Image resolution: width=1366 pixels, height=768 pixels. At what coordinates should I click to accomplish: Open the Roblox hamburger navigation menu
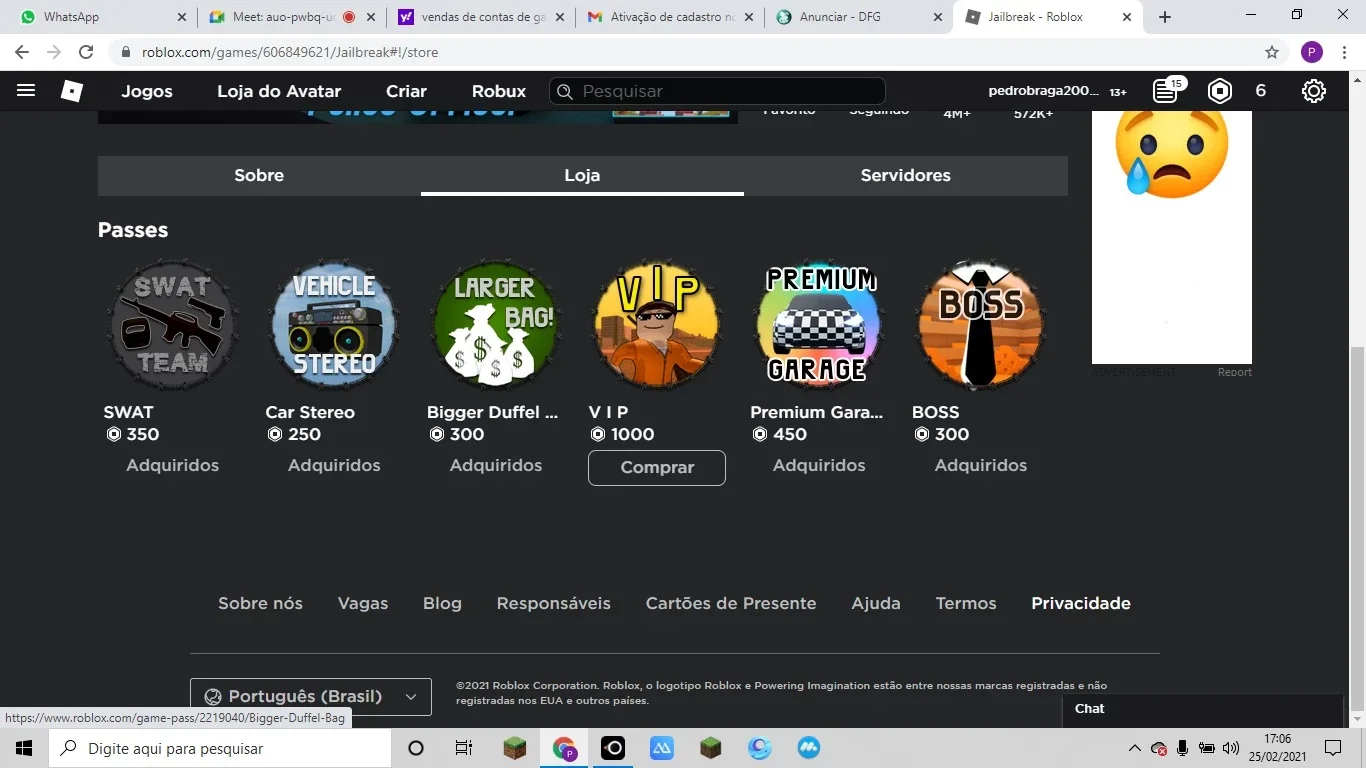coord(26,91)
